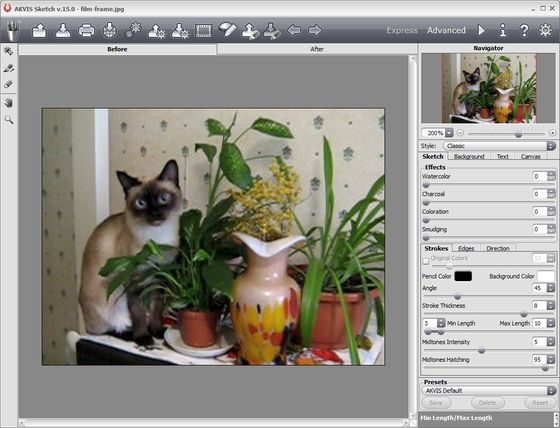
Task: Switch to the Before tab
Action: tap(118, 49)
